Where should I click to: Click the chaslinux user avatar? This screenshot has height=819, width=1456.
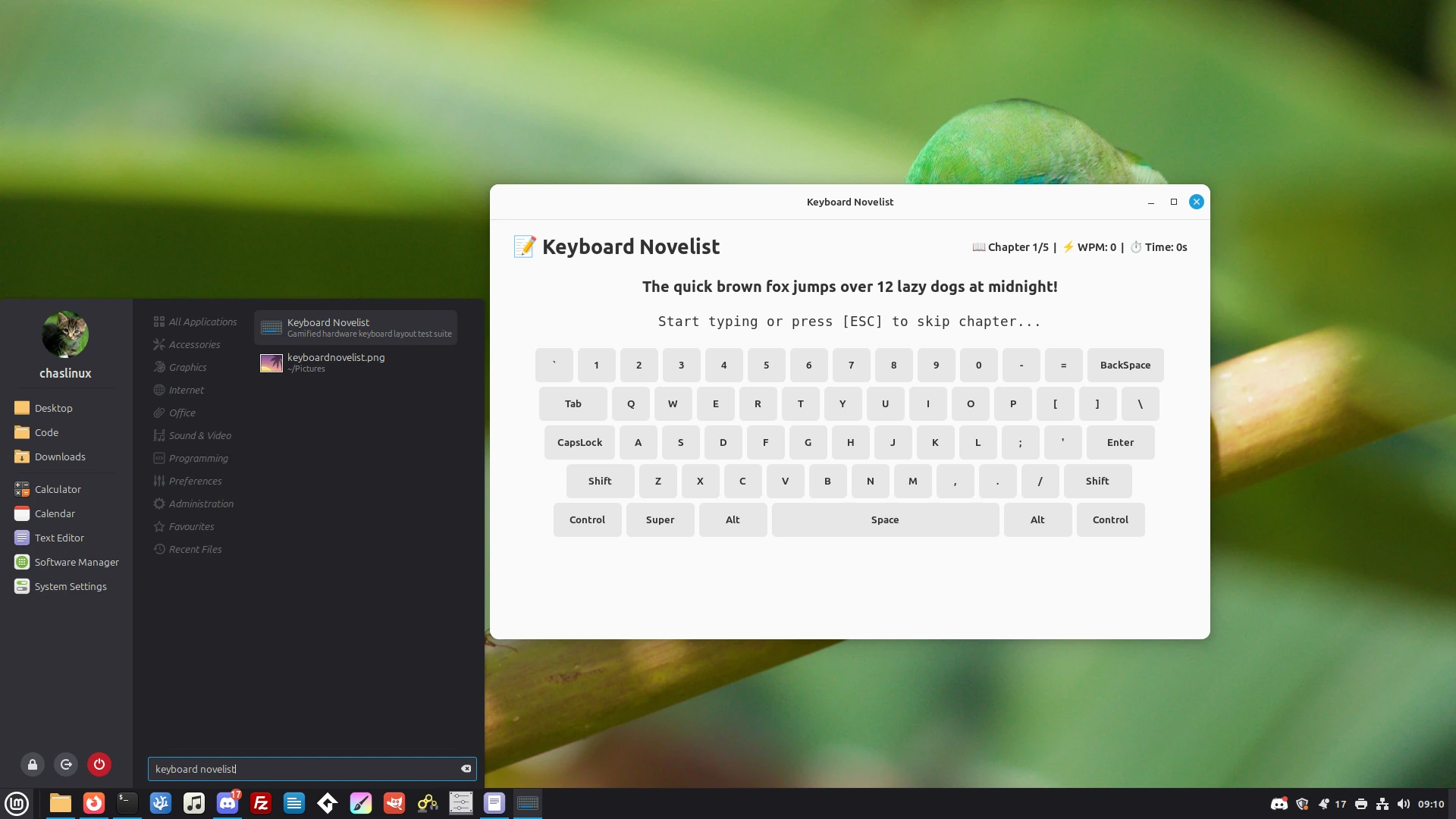pos(65,334)
